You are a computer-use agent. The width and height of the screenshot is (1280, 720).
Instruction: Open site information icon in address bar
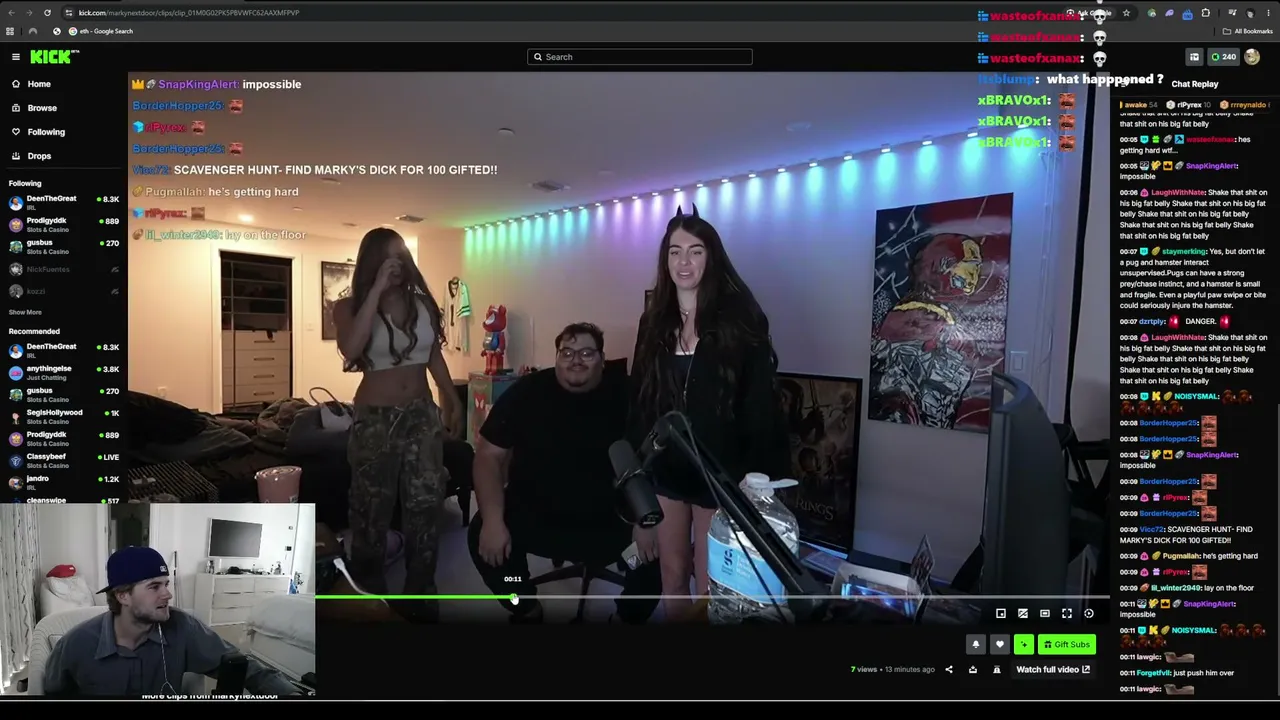tap(68, 13)
